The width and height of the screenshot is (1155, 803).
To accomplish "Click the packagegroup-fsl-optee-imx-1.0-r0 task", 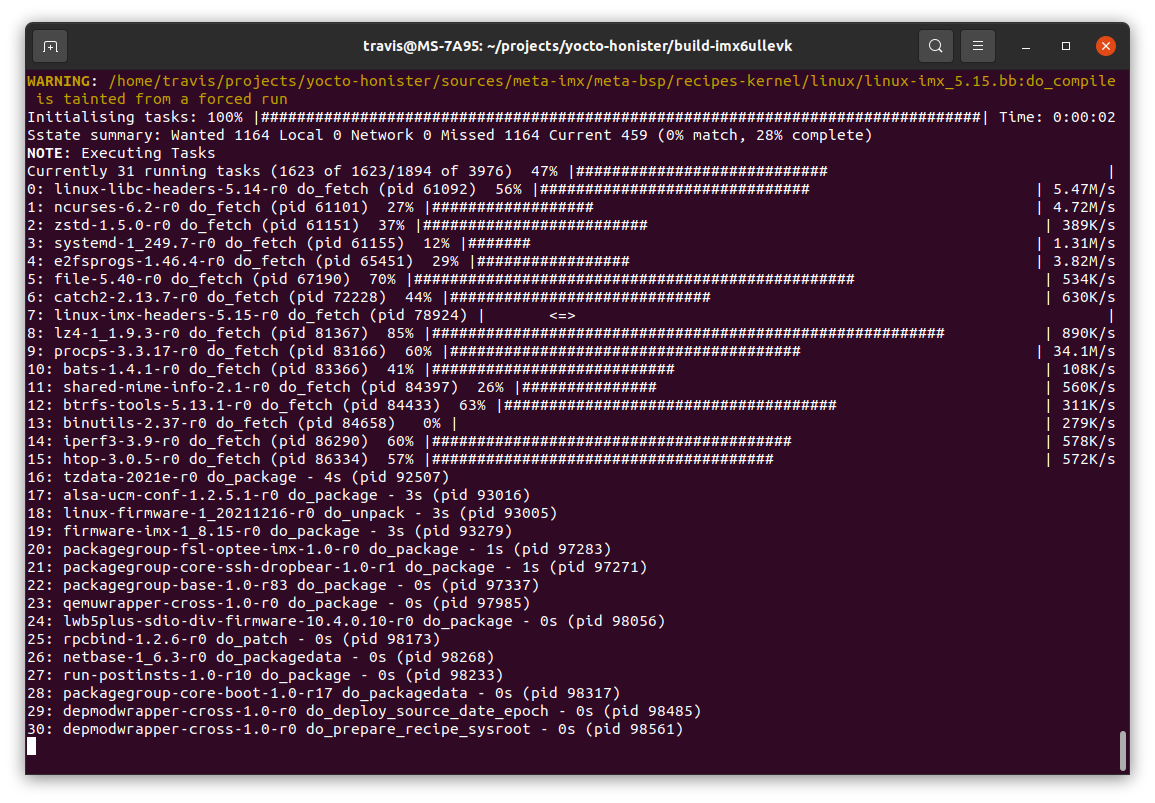I will [x=319, y=550].
